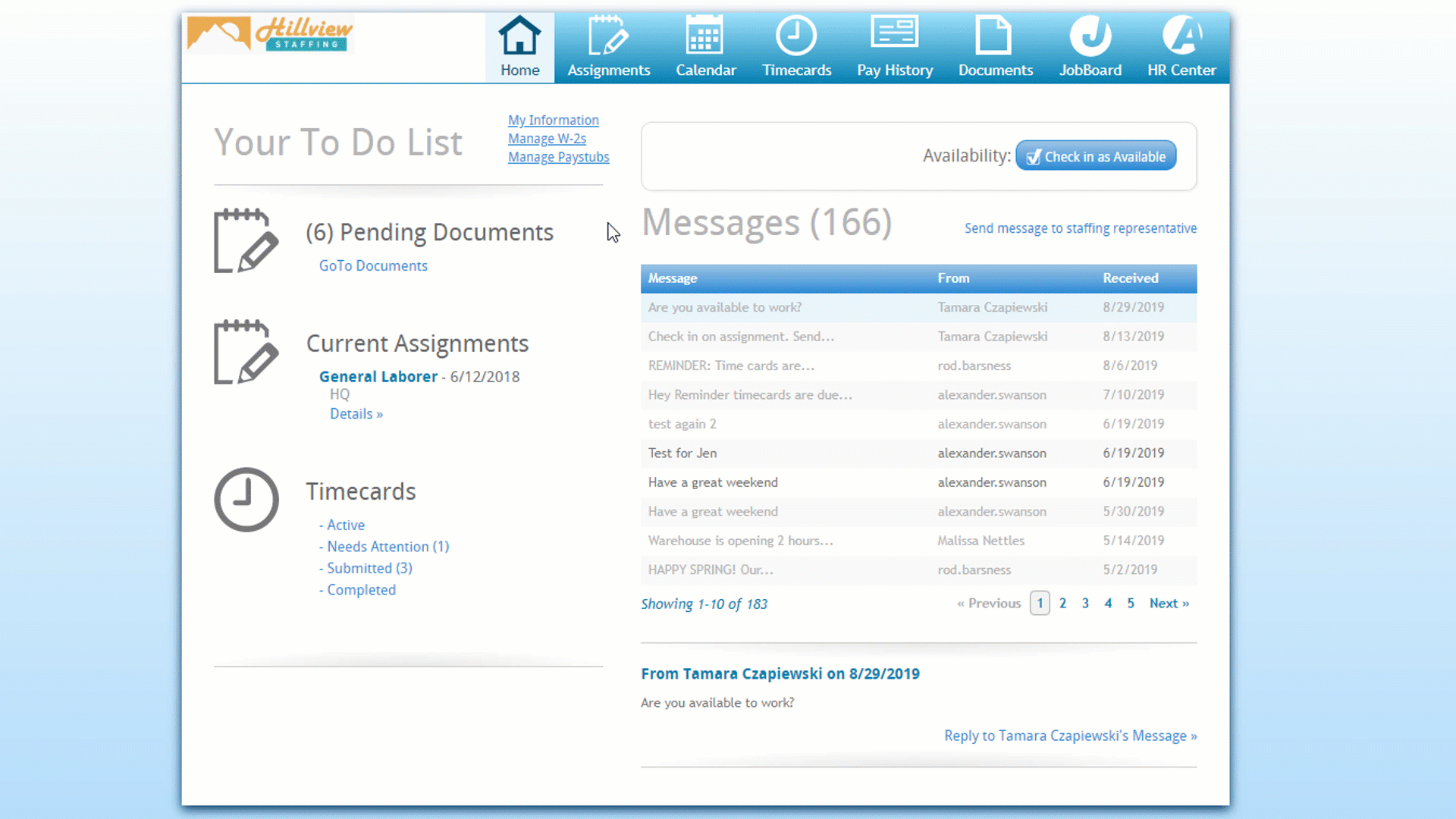Screen dimensions: 1456x819
Task: View Needs Attention timecards
Action: (388, 547)
